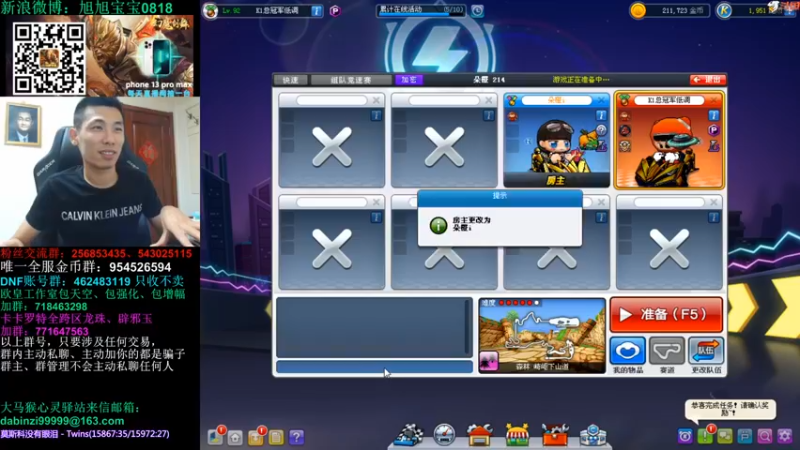Click the info icon beside player name top bar
This screenshot has width=800, height=450.
[316, 11]
